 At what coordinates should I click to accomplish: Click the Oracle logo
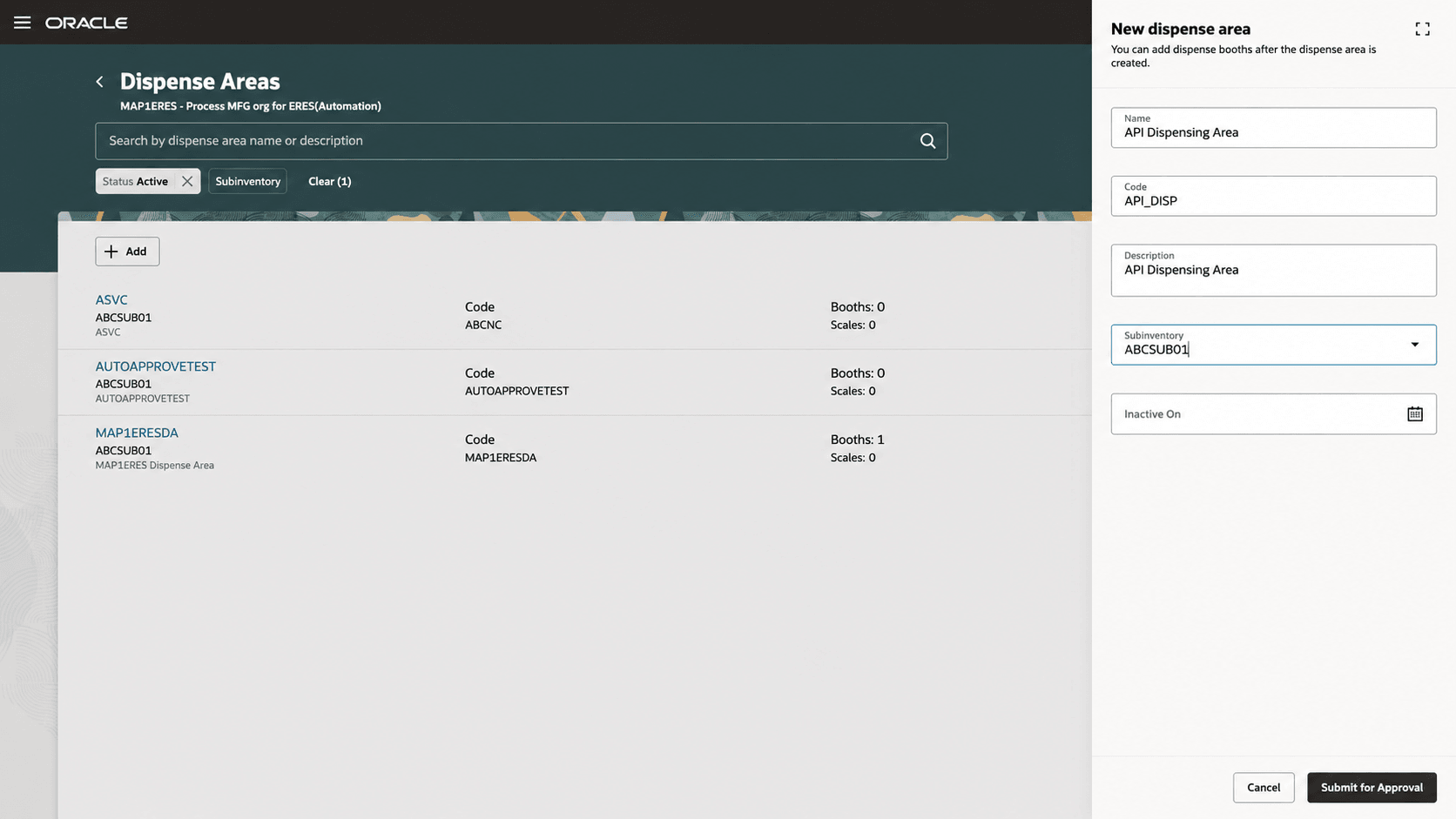[86, 23]
